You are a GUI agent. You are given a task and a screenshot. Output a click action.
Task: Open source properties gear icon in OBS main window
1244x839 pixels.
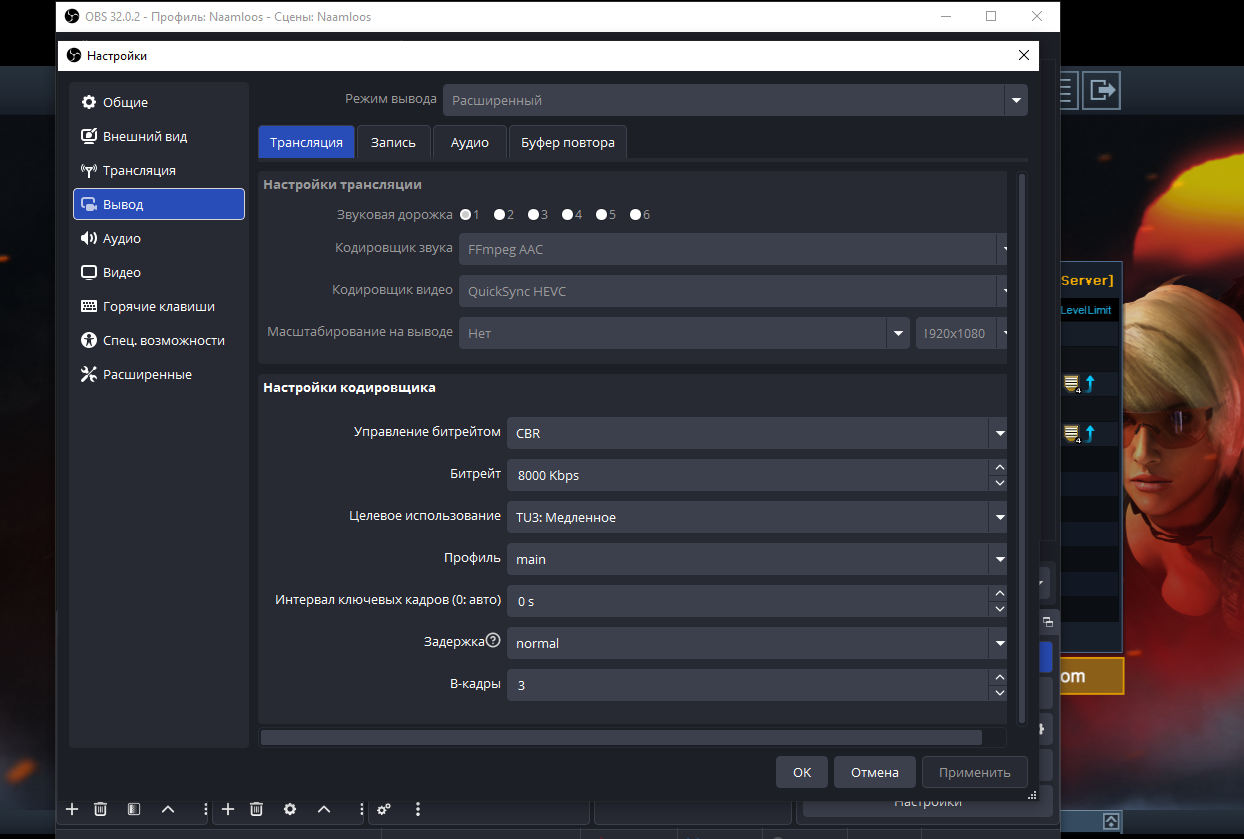[290, 809]
